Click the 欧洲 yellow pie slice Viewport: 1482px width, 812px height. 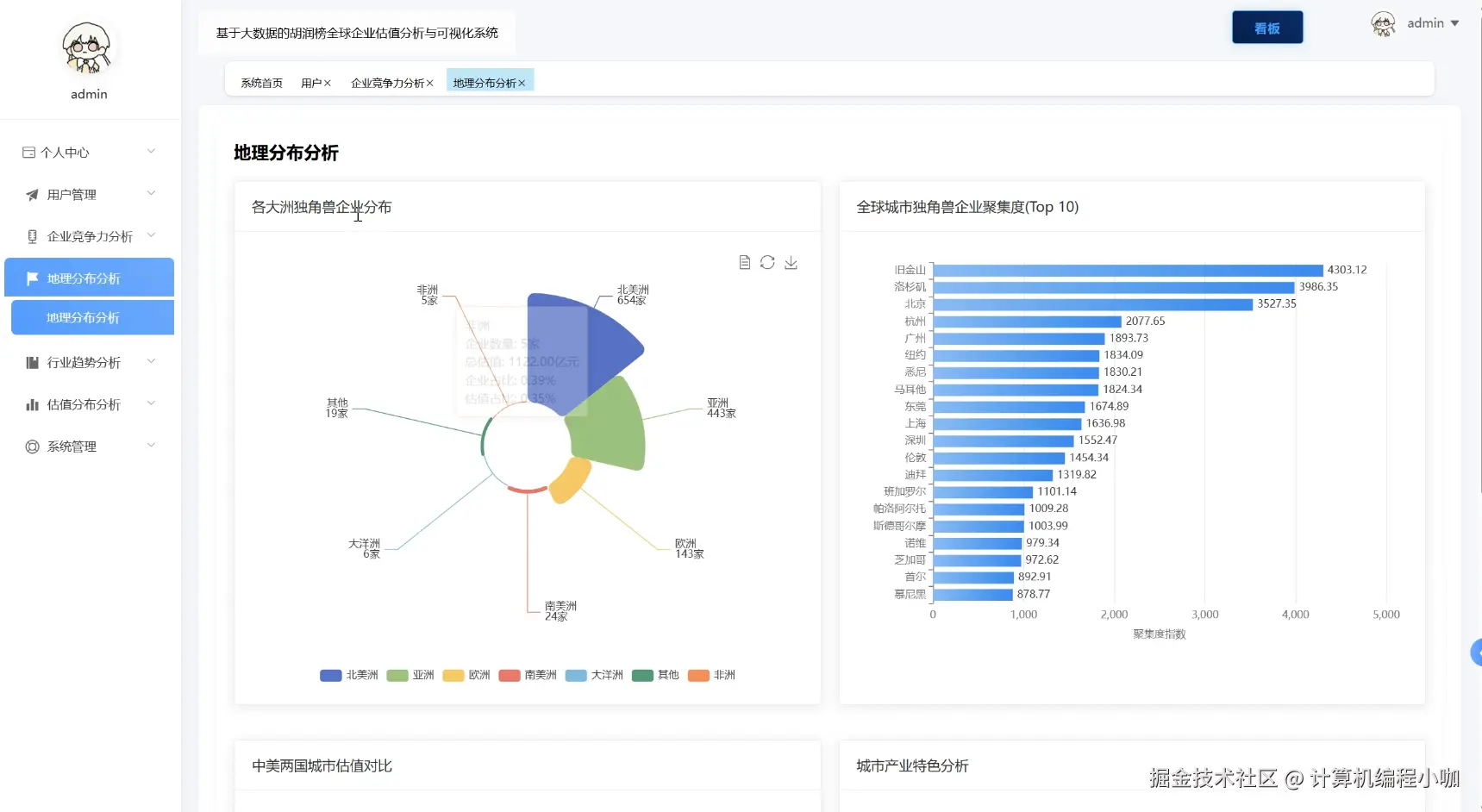[571, 479]
